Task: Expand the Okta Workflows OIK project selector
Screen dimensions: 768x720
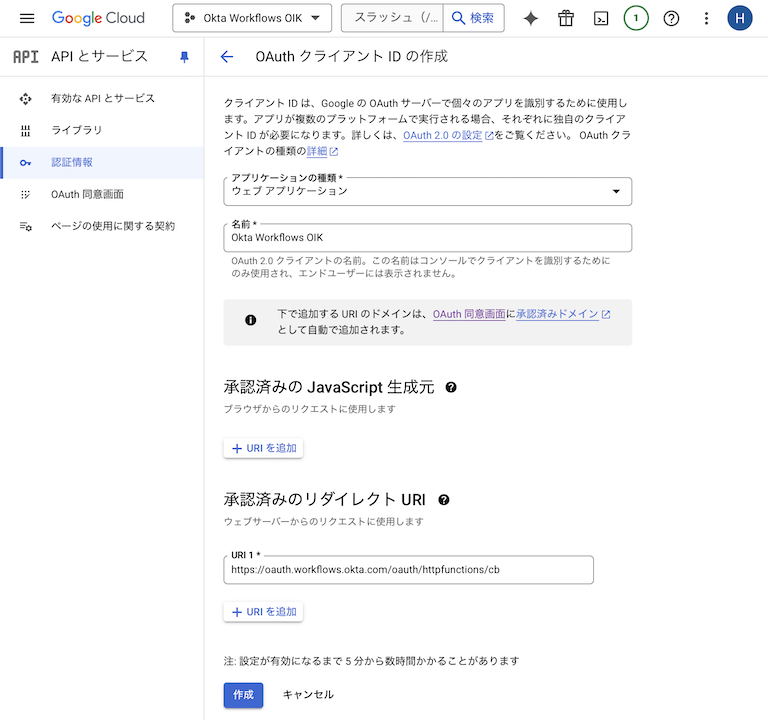Action: tap(251, 18)
